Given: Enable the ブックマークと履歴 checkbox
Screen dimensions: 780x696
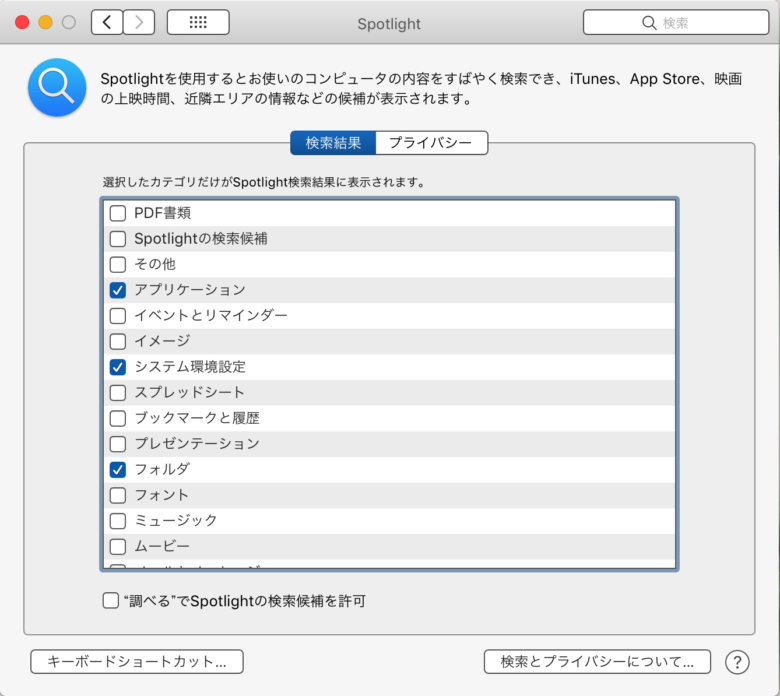Looking at the screenshot, I should point(118,418).
